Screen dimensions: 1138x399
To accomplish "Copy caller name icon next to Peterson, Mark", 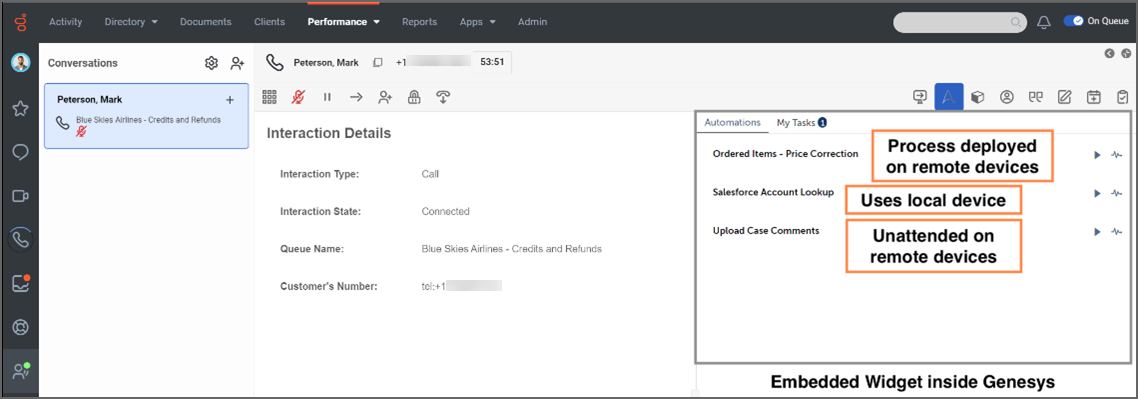I will coord(377,62).
